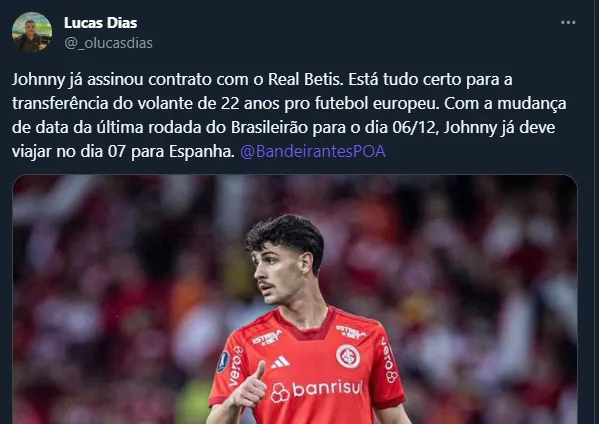The width and height of the screenshot is (599, 424).
Task: Open the @BandeirantesPOA mention
Action: (x=313, y=152)
